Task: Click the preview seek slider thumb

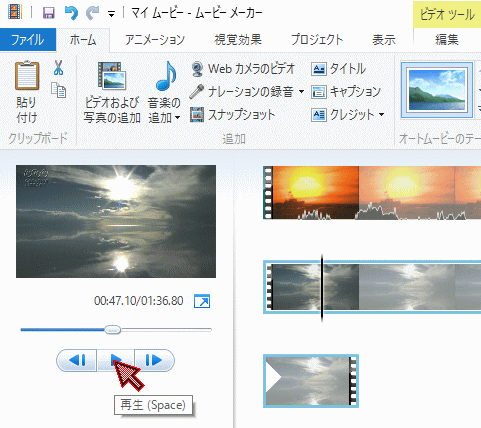Action: (113, 330)
